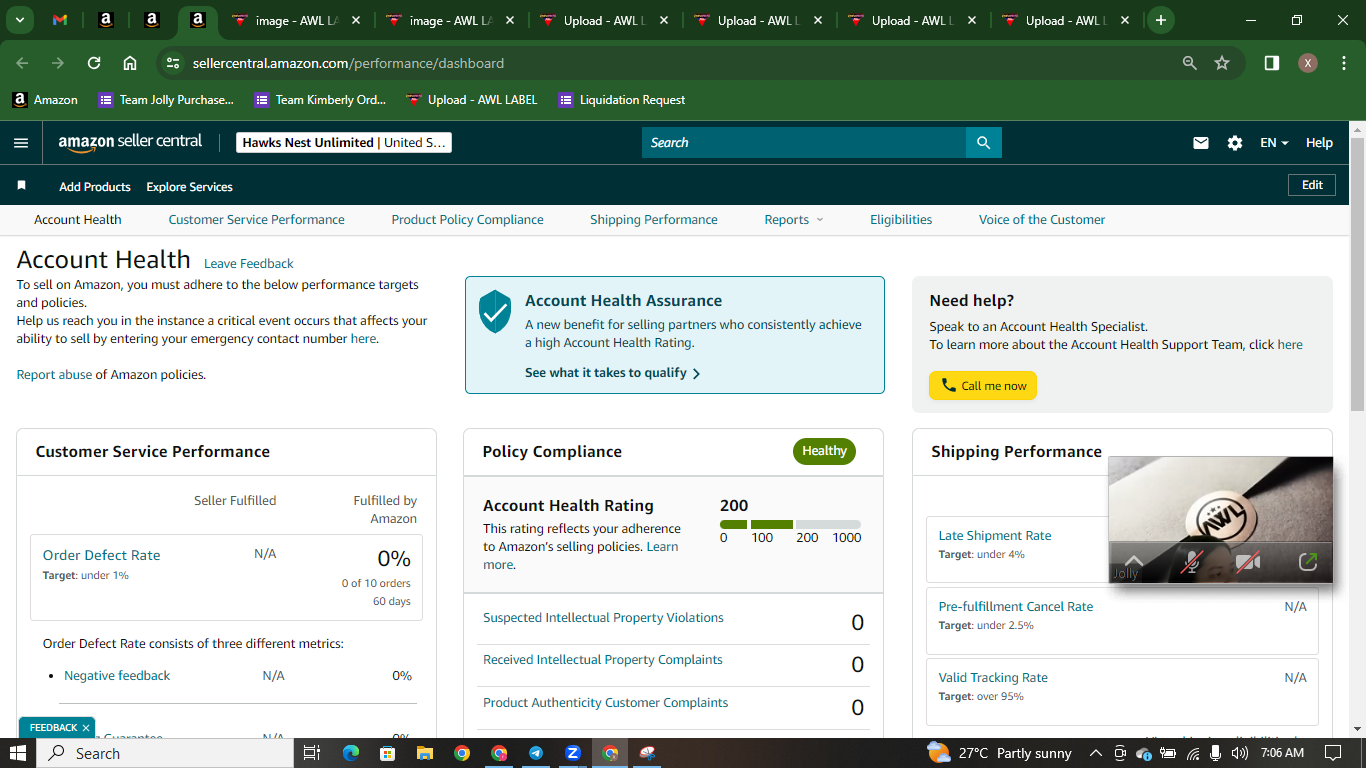
Task: Open Chrome side panel
Action: (1272, 63)
